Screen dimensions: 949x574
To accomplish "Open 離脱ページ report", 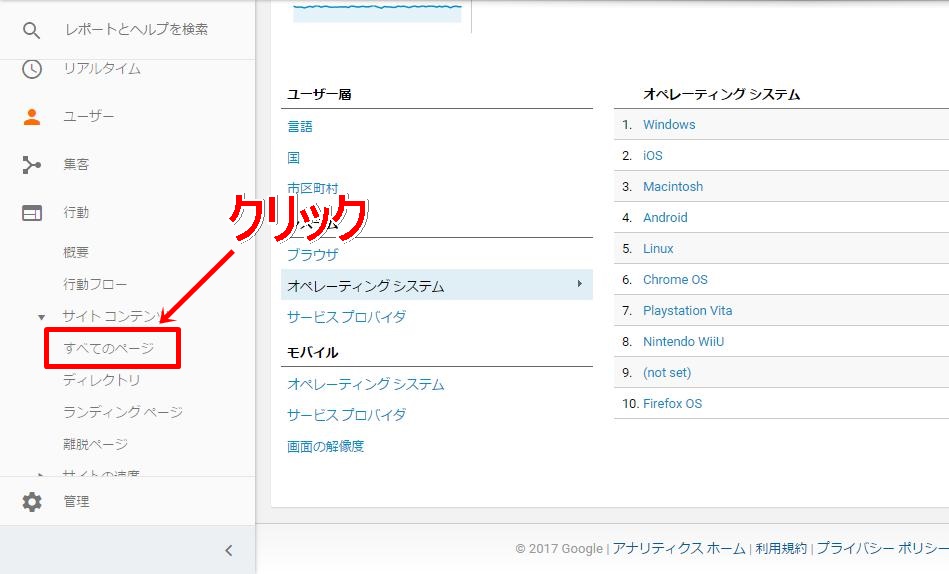I will pyautogui.click(x=96, y=444).
